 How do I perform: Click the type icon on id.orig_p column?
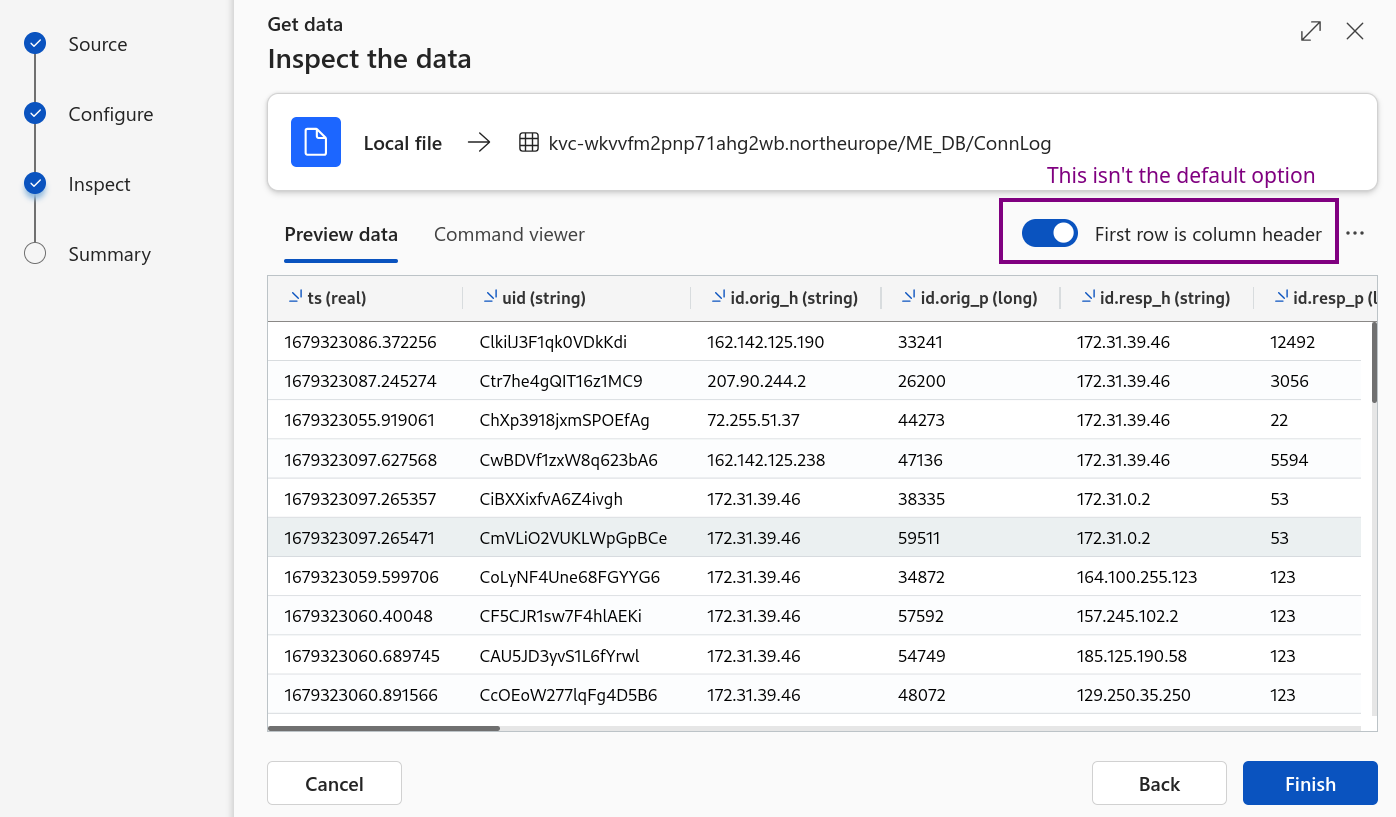(x=909, y=297)
